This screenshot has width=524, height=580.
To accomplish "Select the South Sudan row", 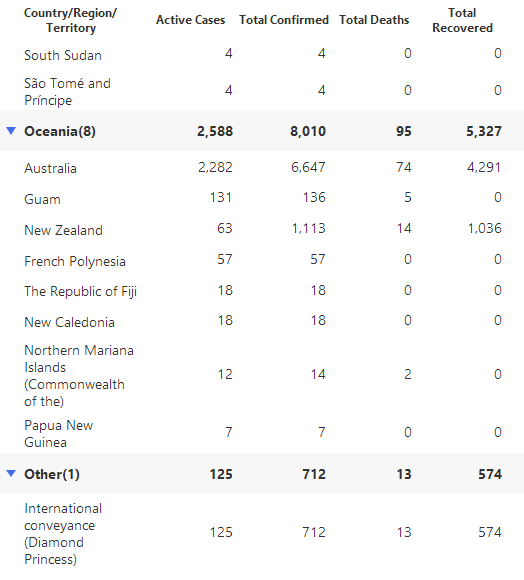I will pos(262,55).
